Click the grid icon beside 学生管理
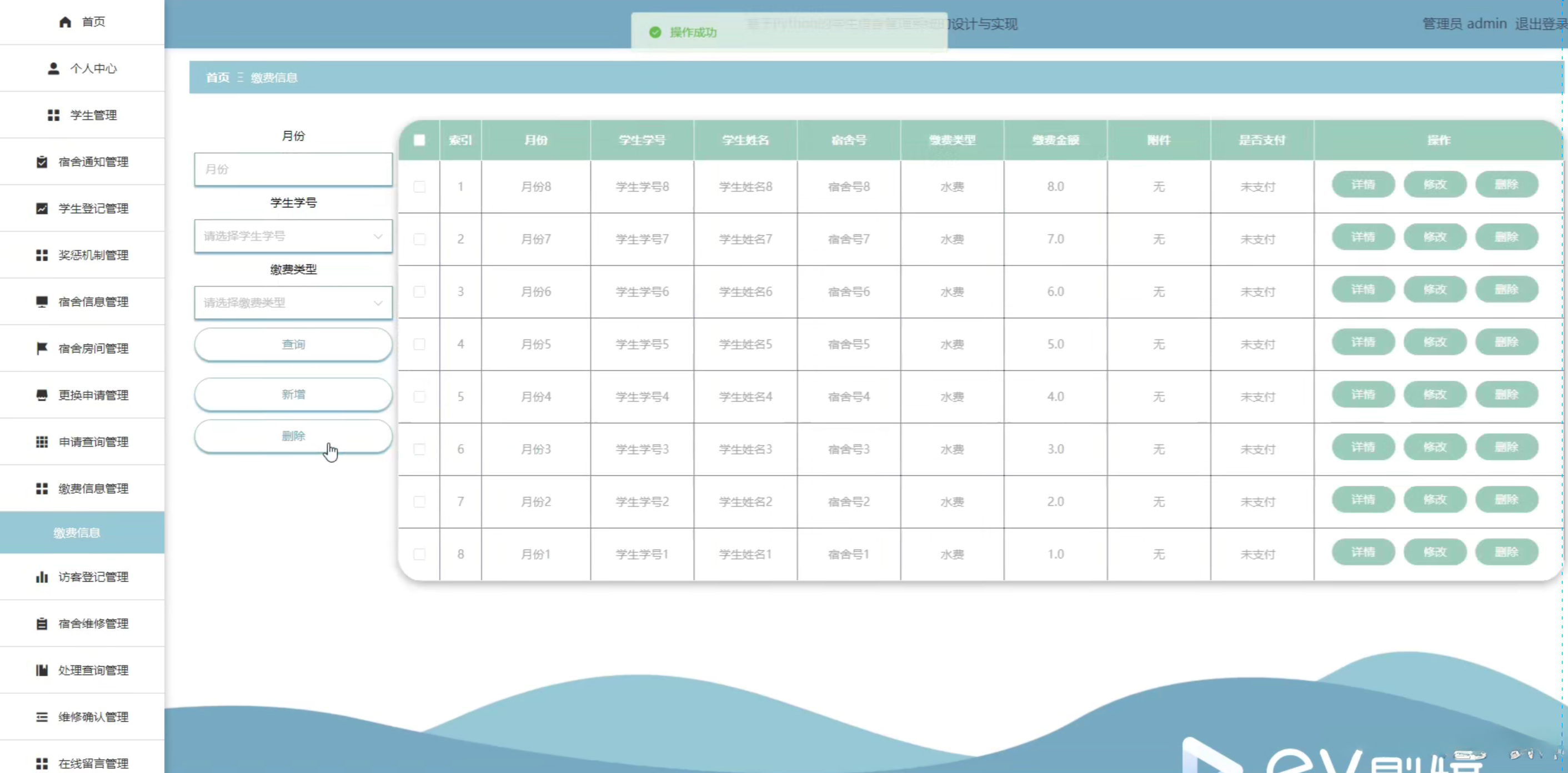This screenshot has height=773, width=1568. (53, 115)
